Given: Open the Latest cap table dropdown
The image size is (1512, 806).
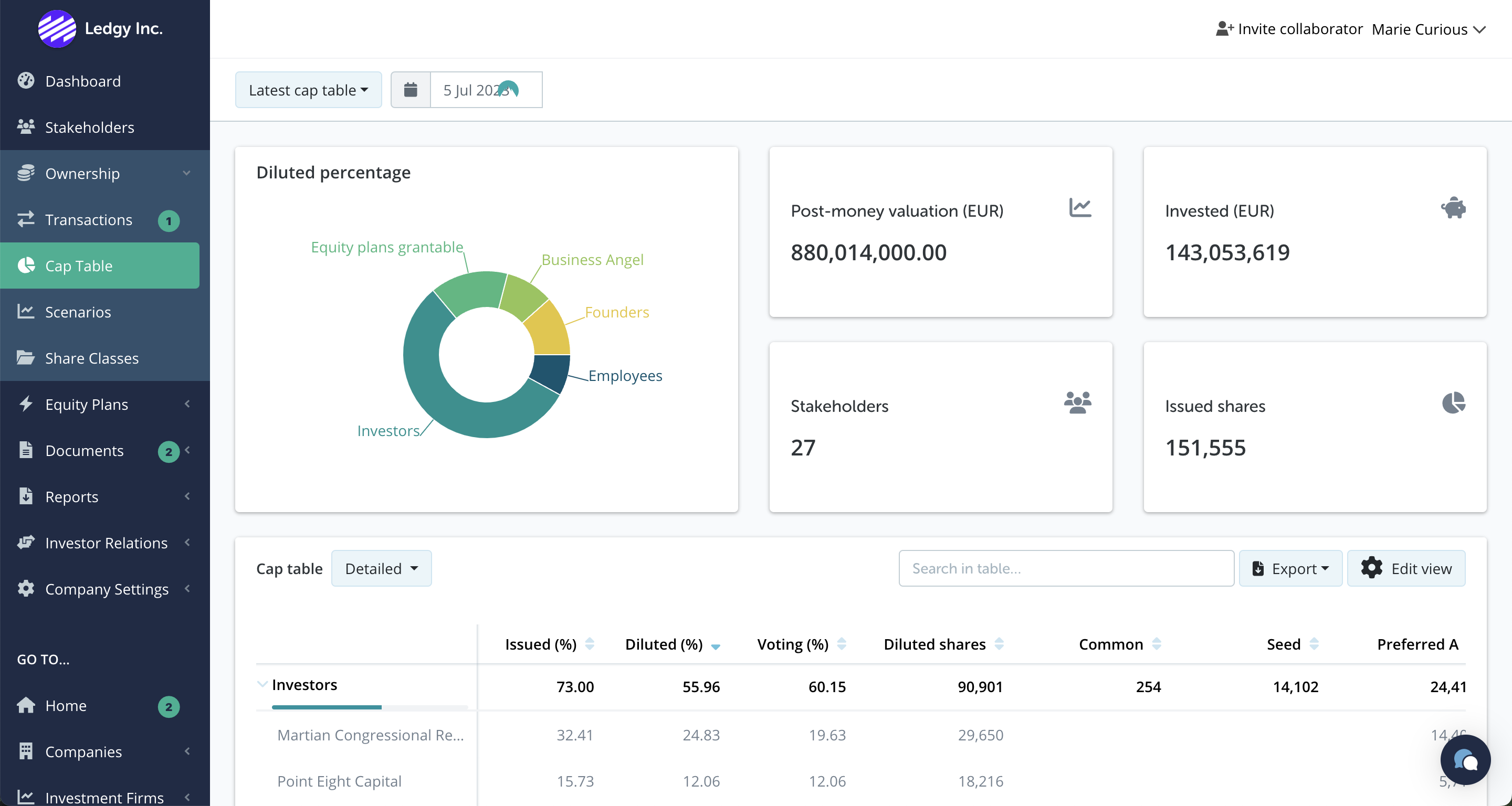Looking at the screenshot, I should click(308, 90).
